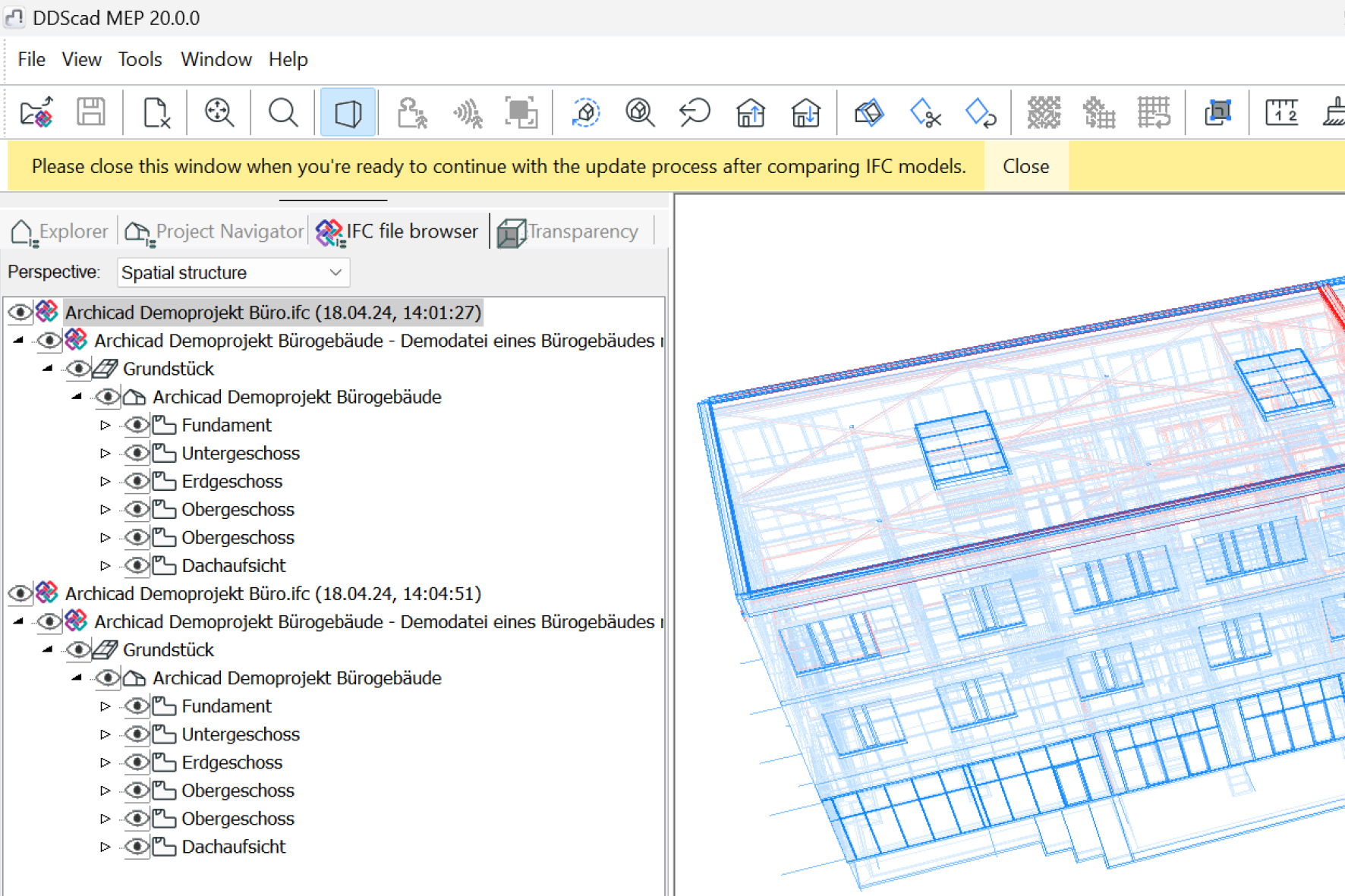Click the section plane icon
1345x896 pixels.
point(869,113)
